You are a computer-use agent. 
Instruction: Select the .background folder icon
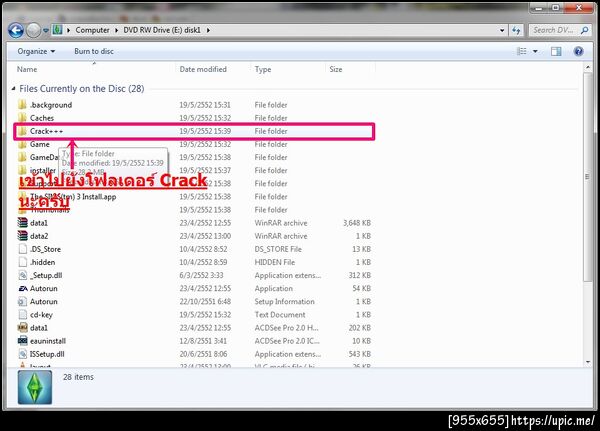(x=23, y=105)
